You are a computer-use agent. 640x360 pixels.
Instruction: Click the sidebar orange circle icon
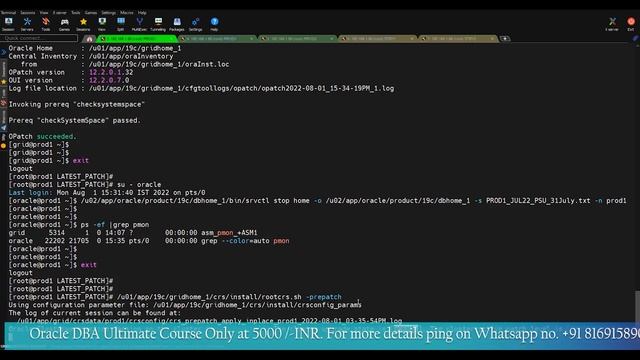[4, 145]
